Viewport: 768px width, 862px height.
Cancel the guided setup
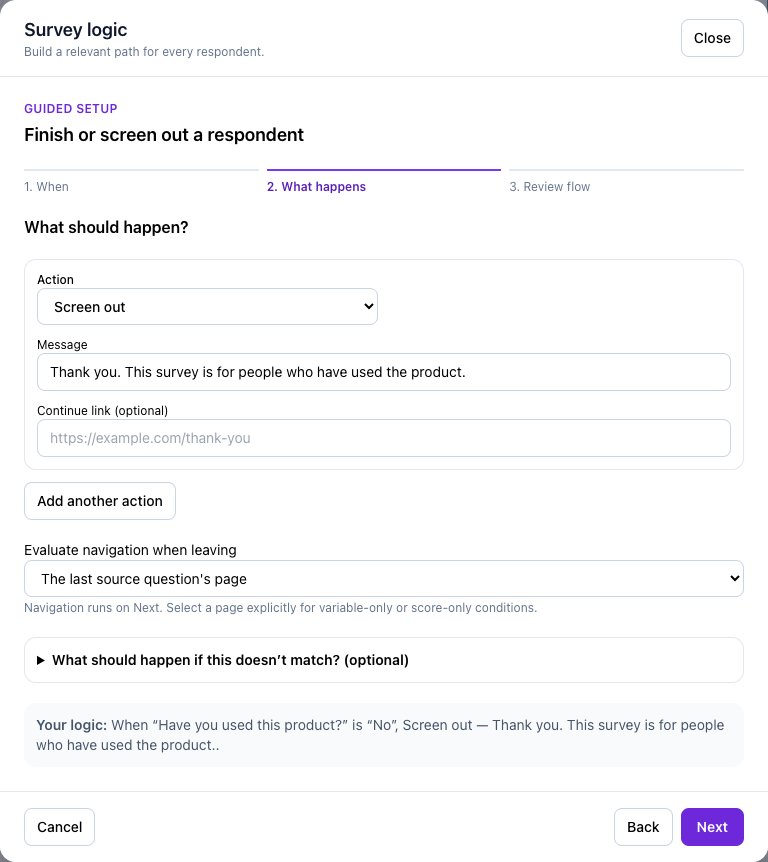click(x=59, y=827)
